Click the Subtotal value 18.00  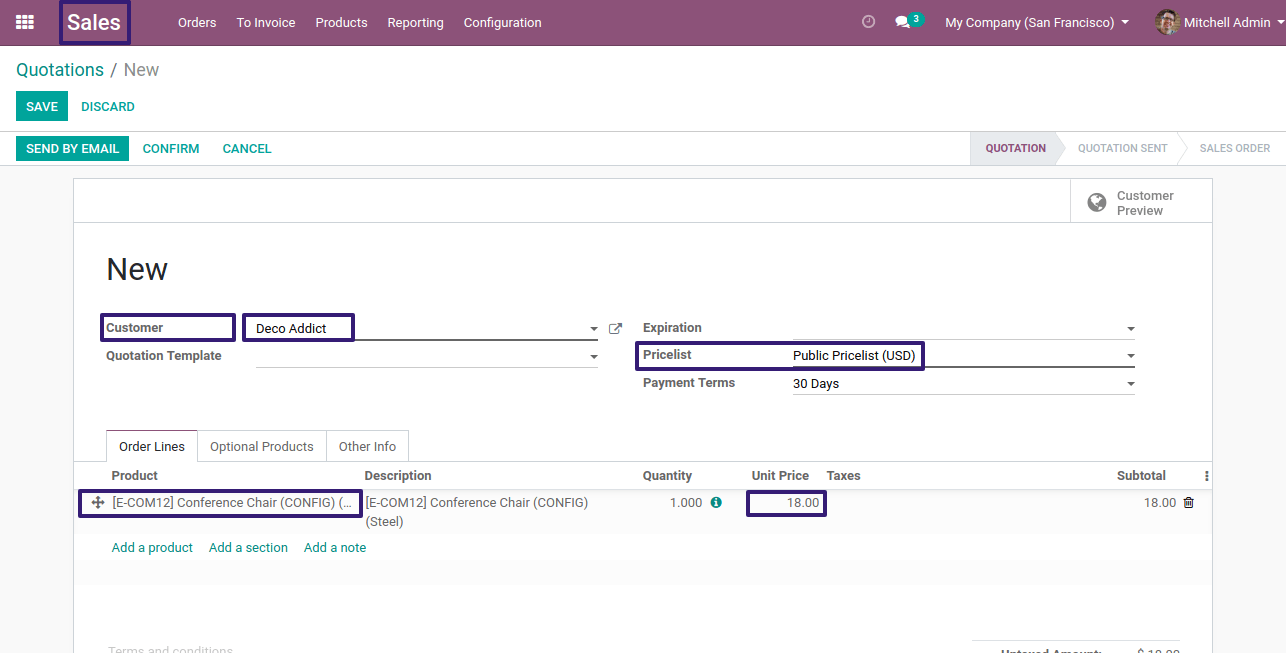pos(1160,503)
